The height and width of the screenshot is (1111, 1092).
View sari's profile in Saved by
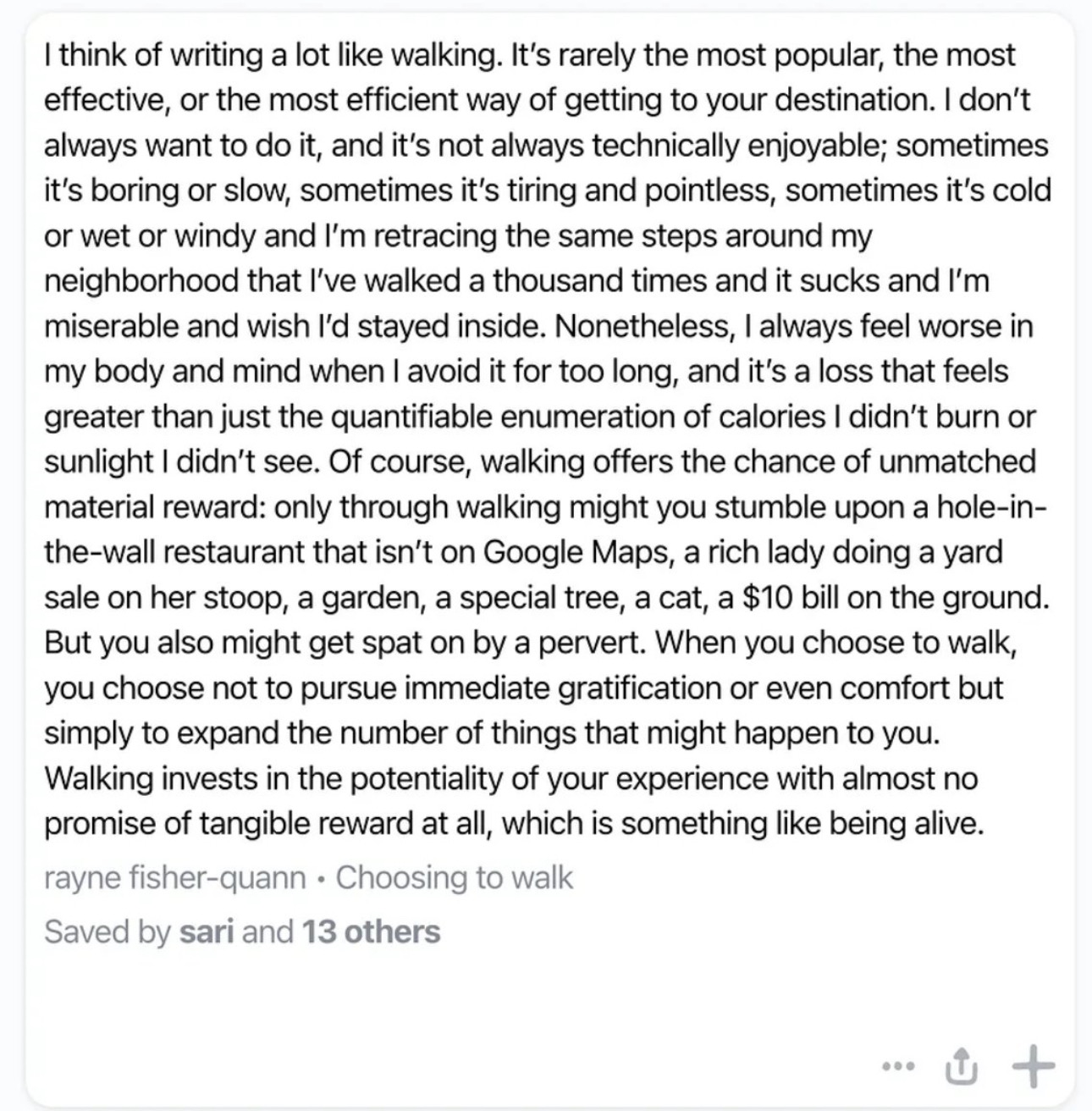tap(207, 931)
